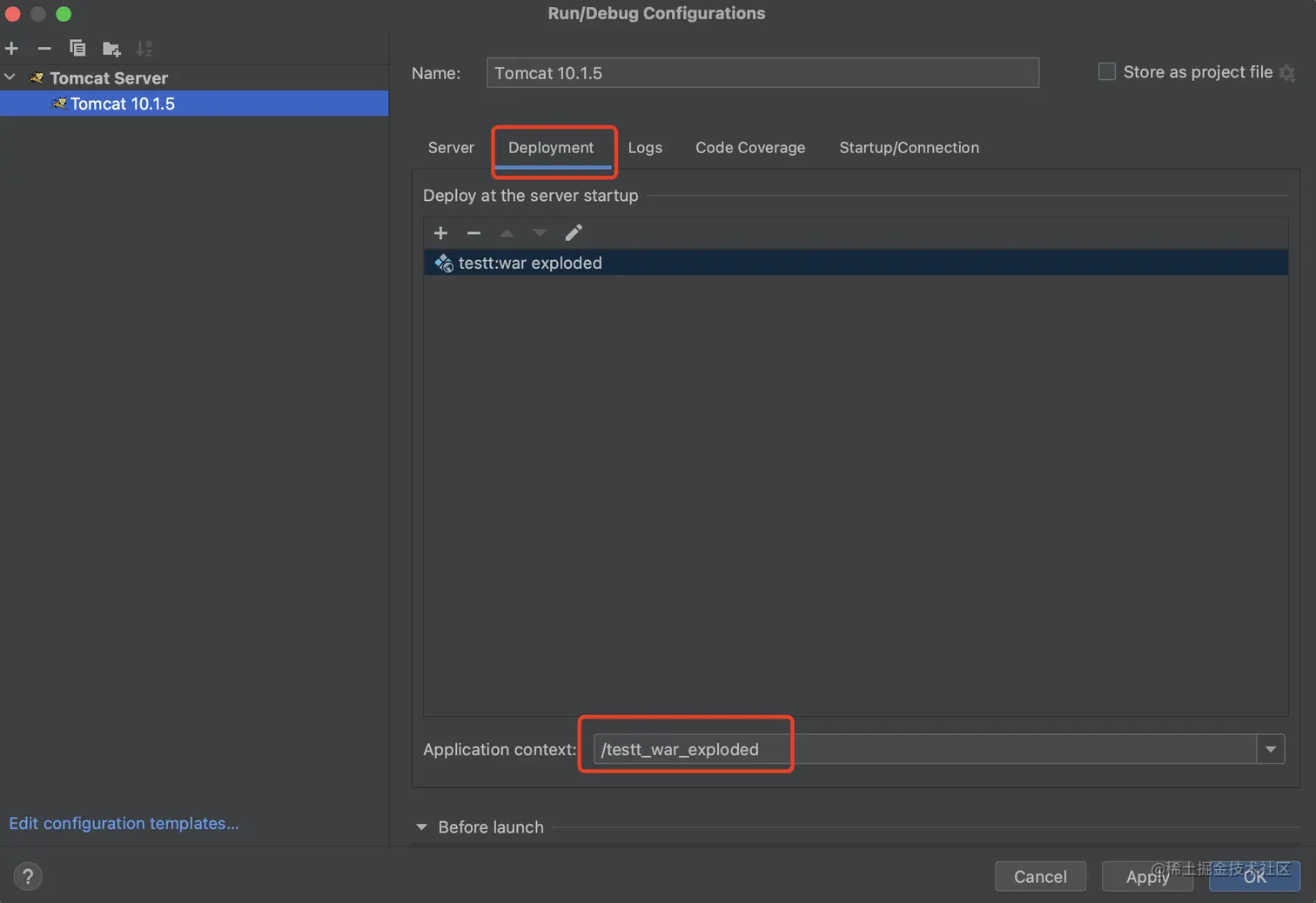Switch to the Code Coverage tab
The height and width of the screenshot is (903, 1316).
(x=750, y=148)
